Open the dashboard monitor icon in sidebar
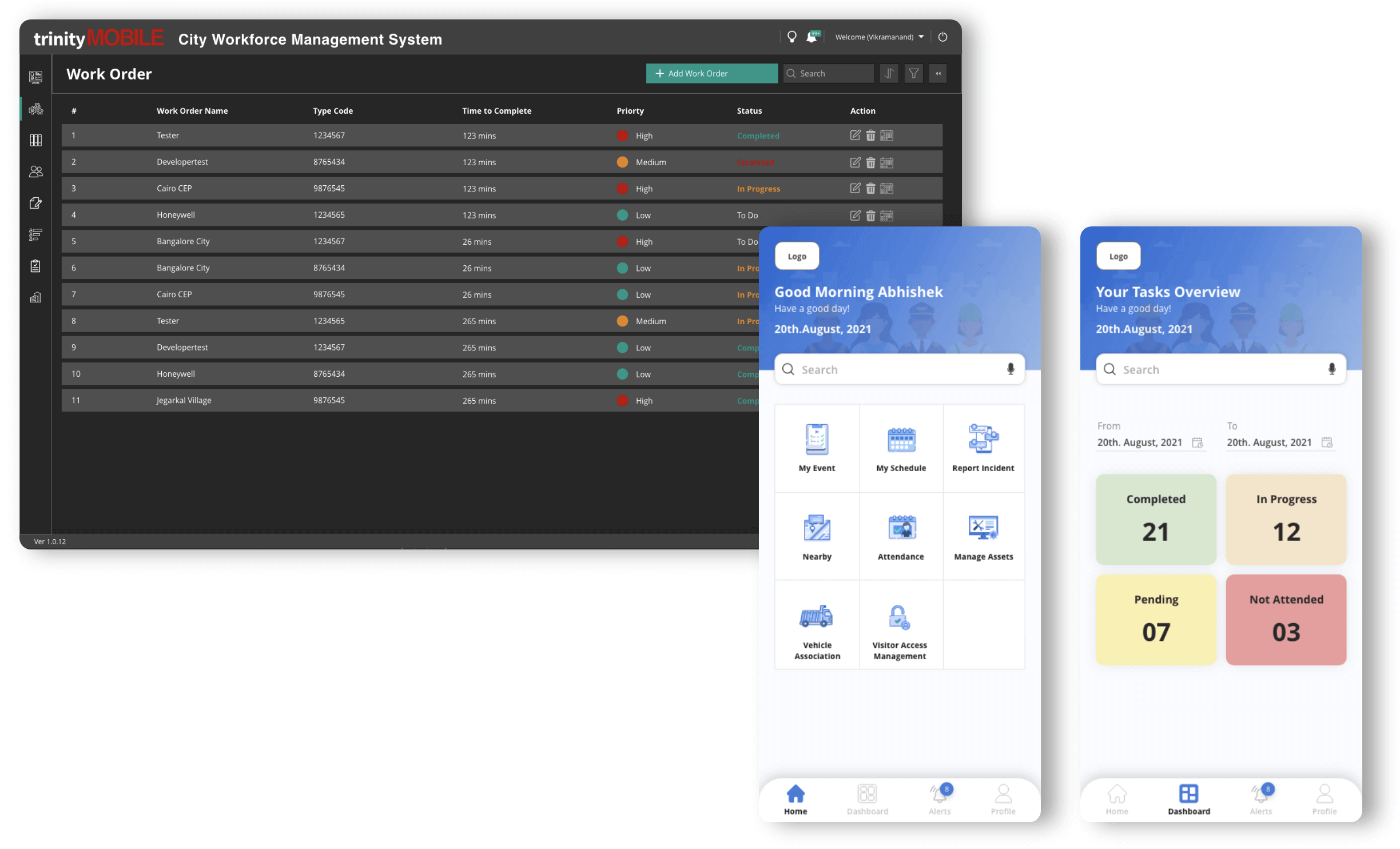This screenshot has height=849, width=1400. (x=35, y=77)
